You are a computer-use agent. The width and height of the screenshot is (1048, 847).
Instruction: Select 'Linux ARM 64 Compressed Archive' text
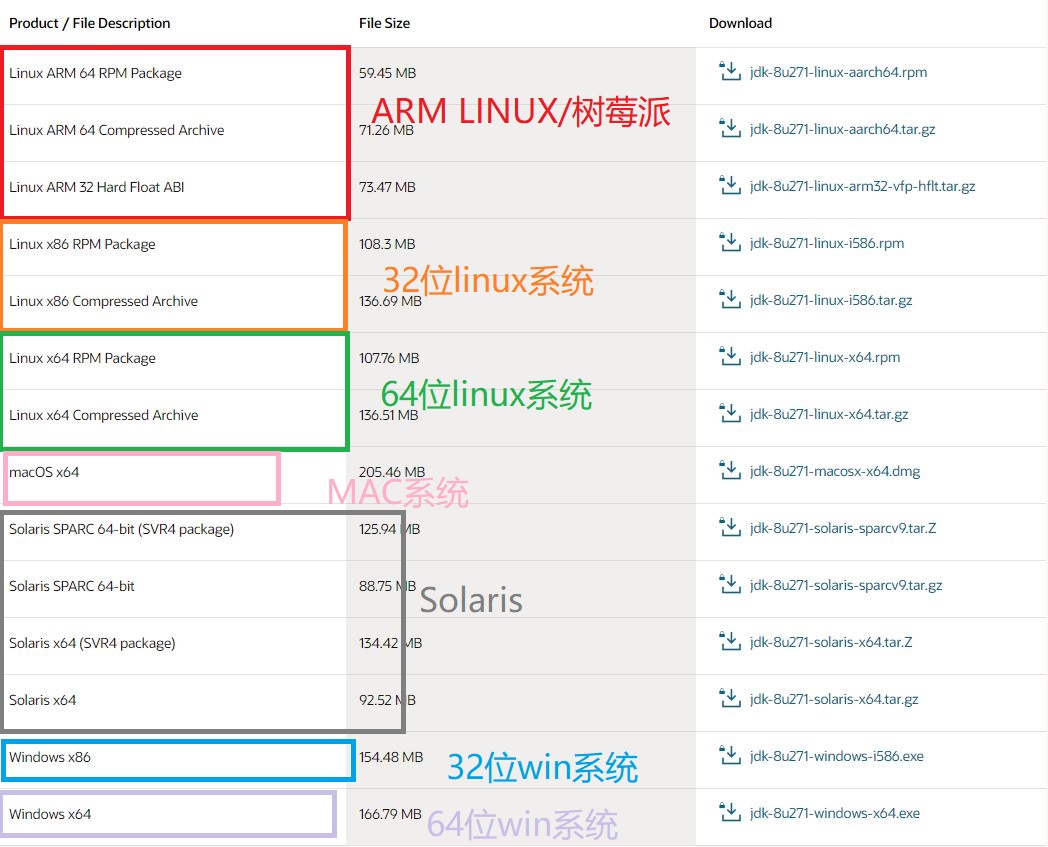click(116, 130)
